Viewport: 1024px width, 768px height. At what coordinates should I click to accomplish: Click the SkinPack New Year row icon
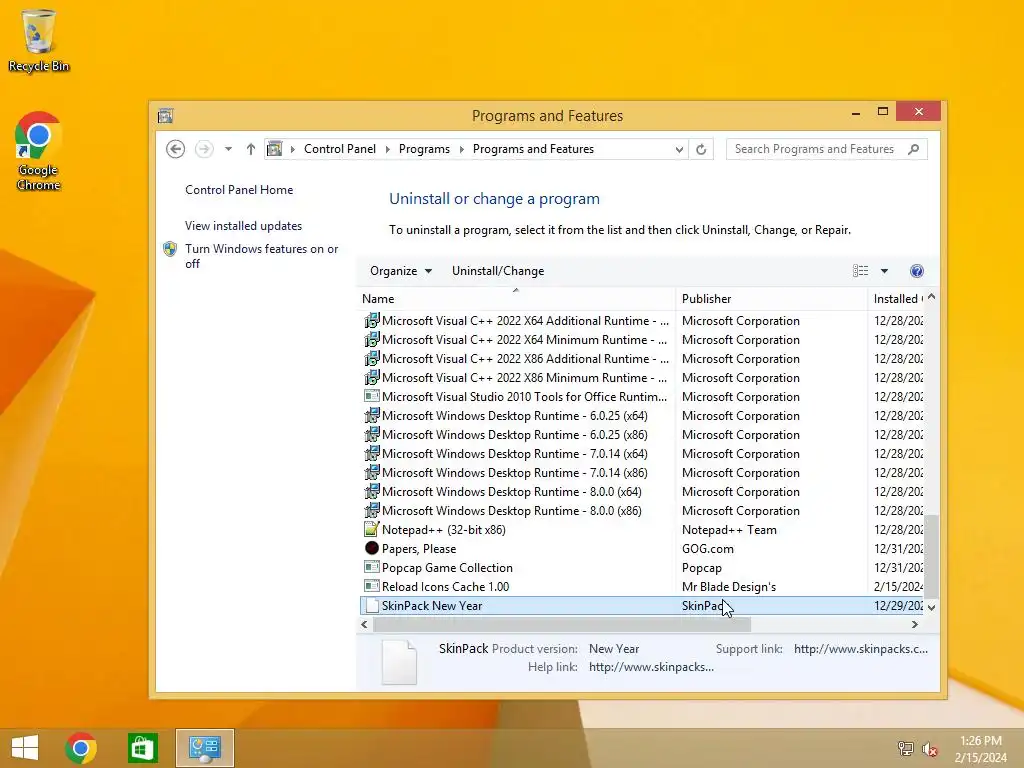372,605
